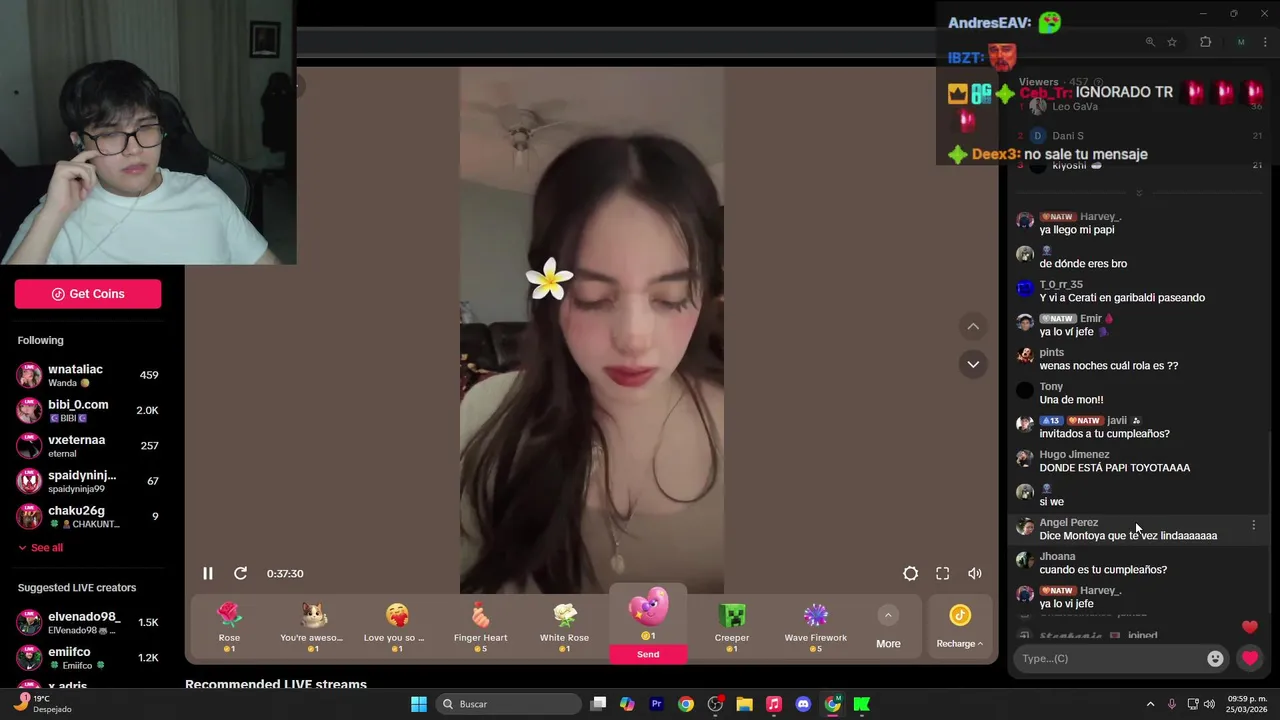The width and height of the screenshot is (1280, 720).
Task: Open the stream player settings icon
Action: (910, 573)
